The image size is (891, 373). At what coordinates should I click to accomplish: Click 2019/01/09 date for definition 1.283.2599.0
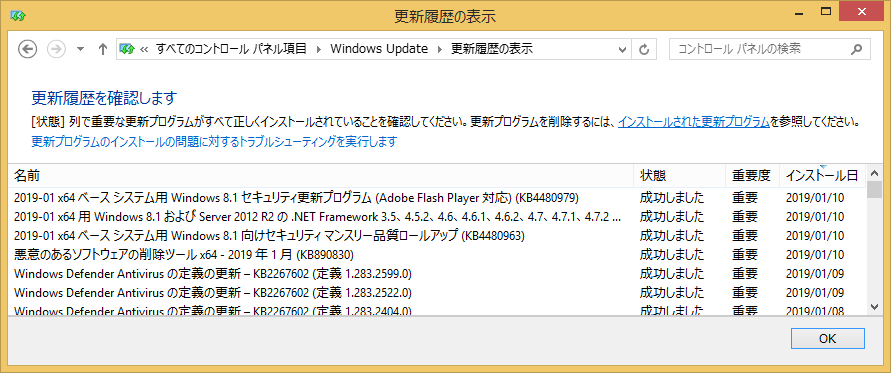(815, 273)
